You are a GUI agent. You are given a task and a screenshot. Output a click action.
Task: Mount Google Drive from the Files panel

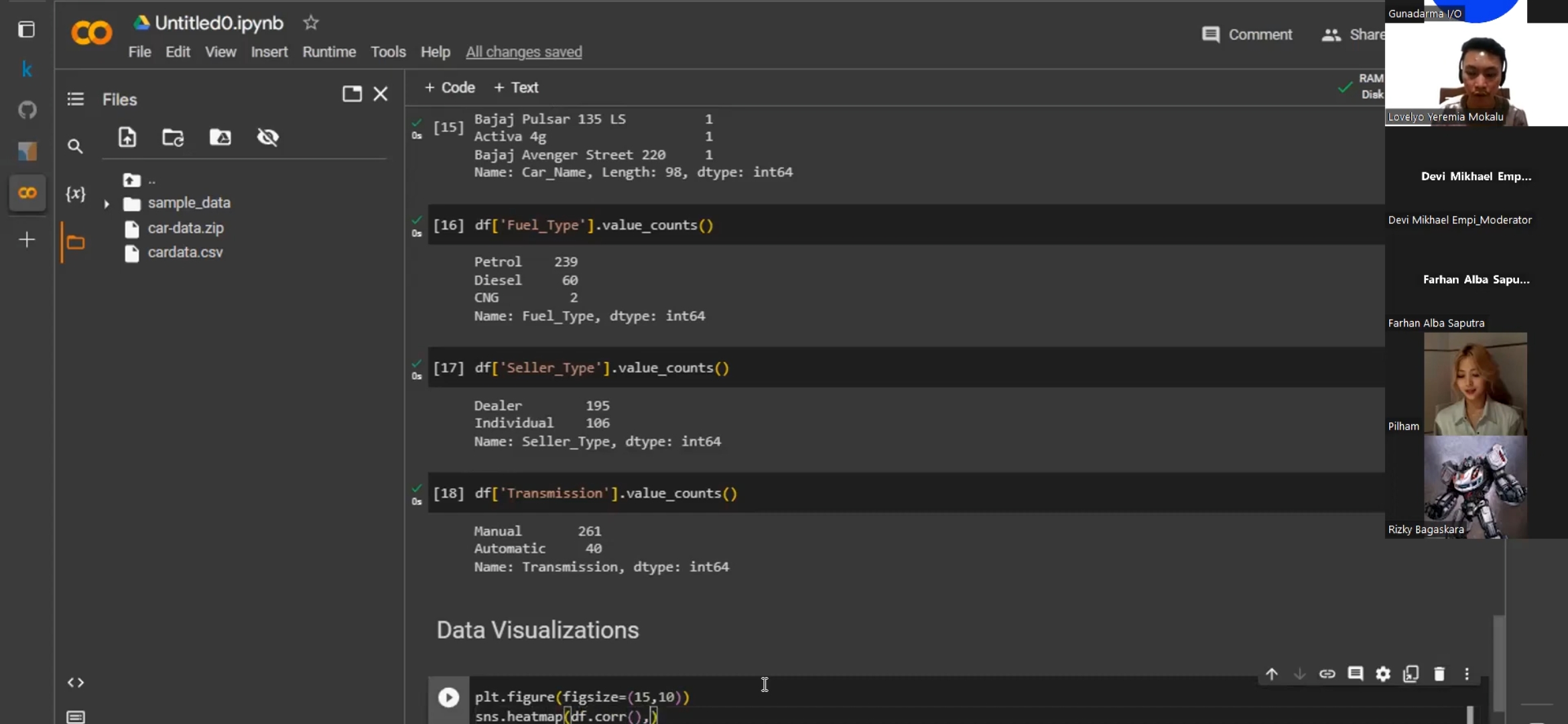pos(220,137)
